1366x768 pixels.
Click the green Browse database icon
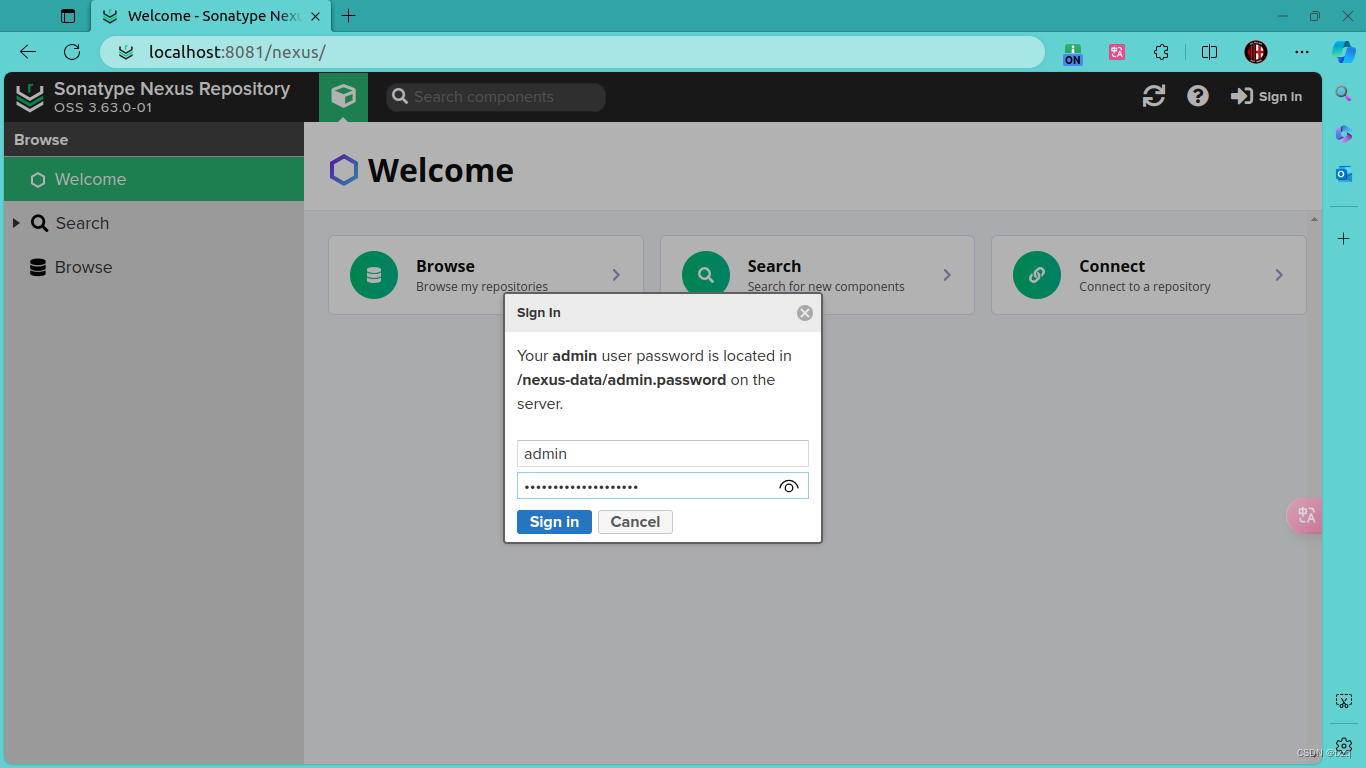tap(374, 275)
